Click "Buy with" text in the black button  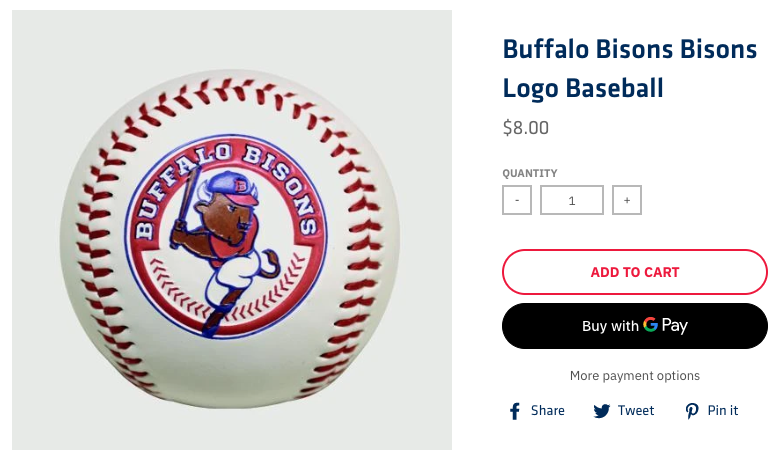[x=610, y=326]
